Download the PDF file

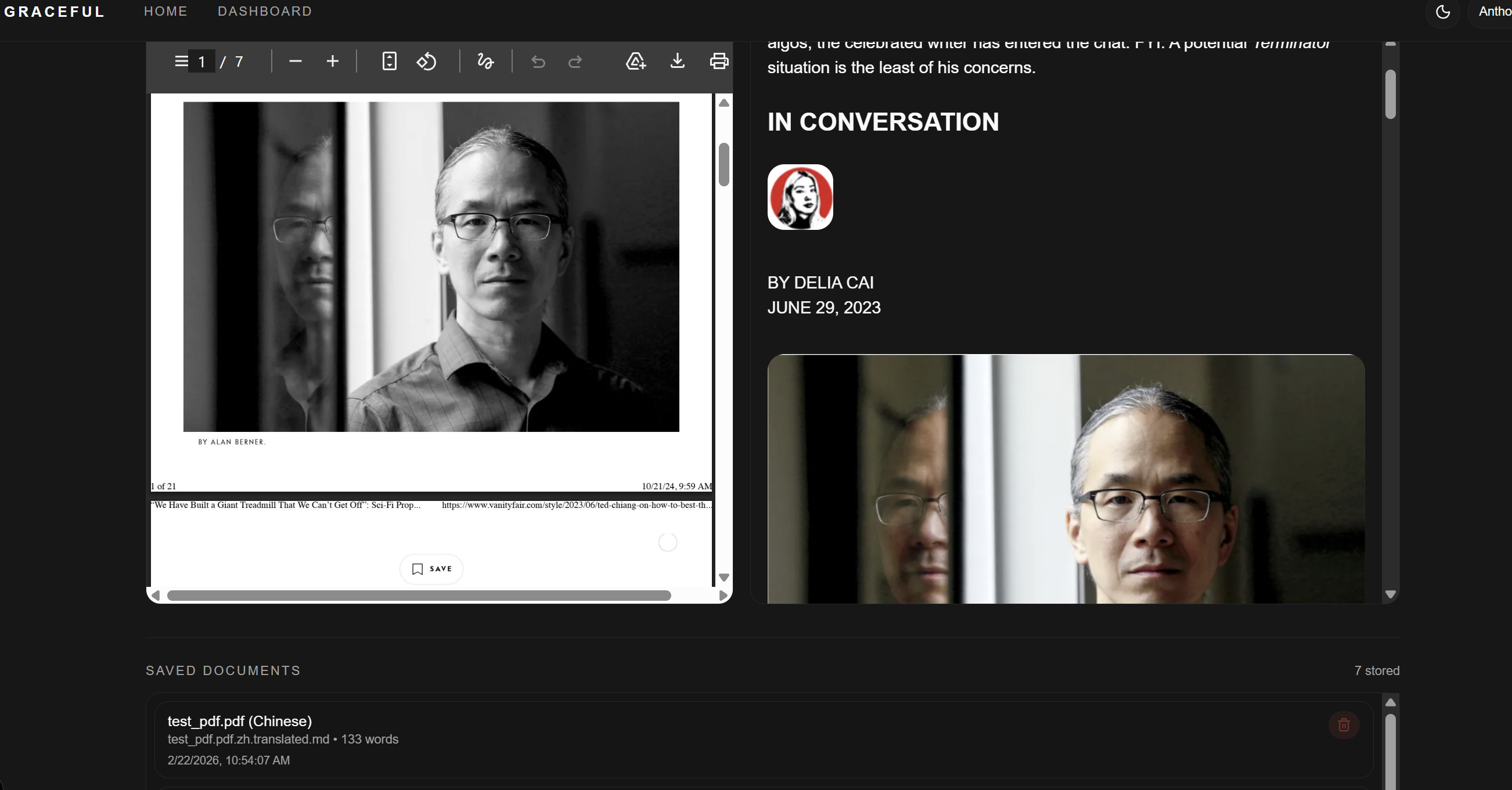click(678, 61)
